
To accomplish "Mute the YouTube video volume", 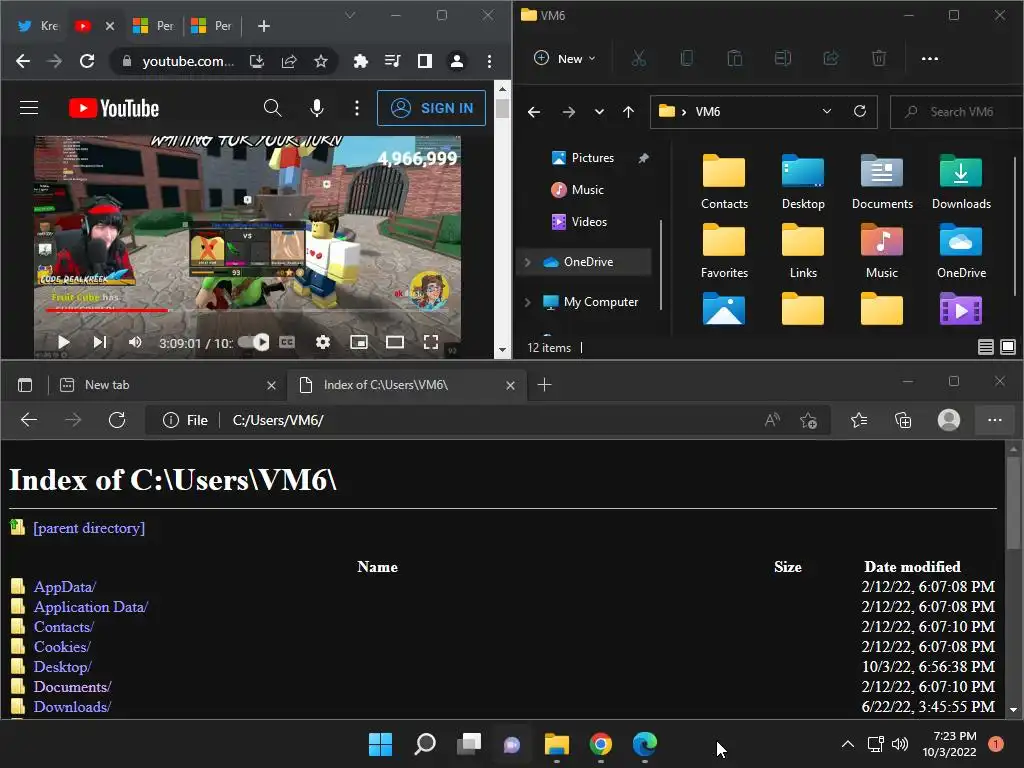I will [135, 342].
